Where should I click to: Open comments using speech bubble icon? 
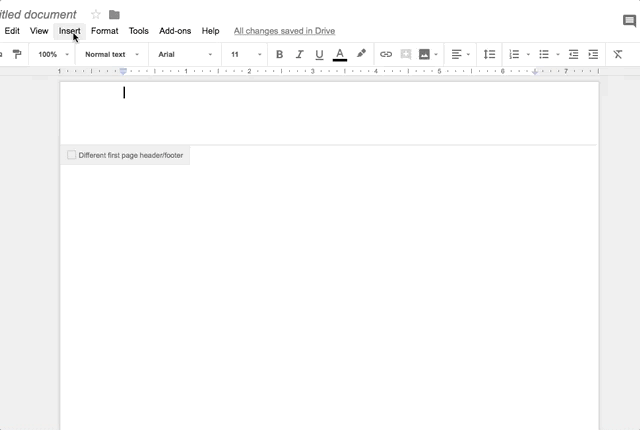(629, 20)
